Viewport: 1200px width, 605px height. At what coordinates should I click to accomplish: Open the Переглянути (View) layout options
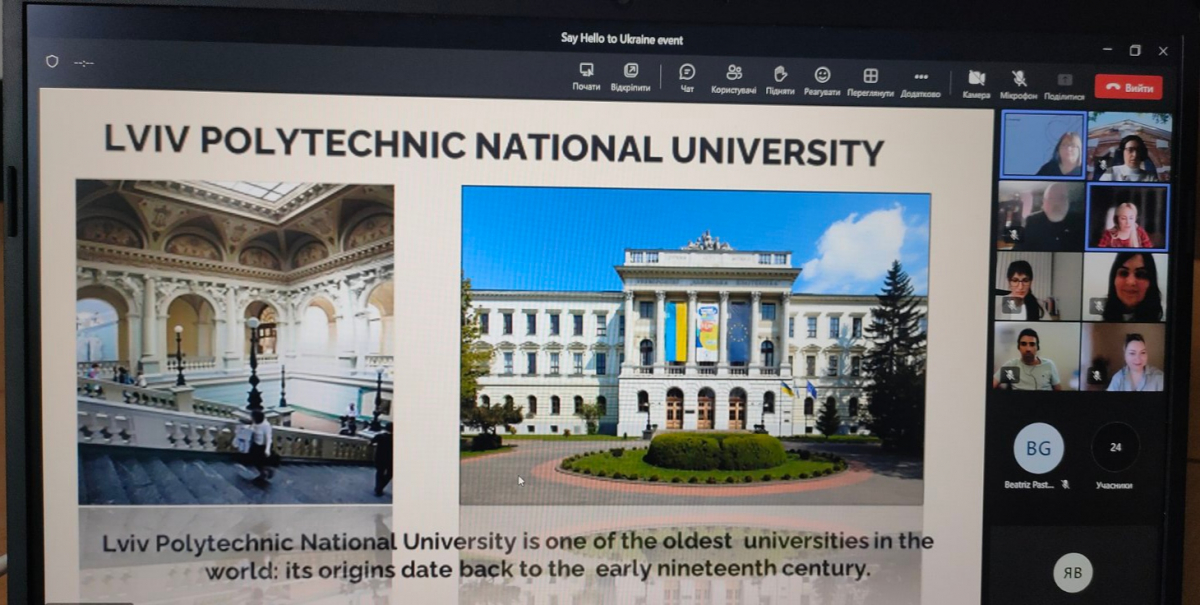pos(870,76)
